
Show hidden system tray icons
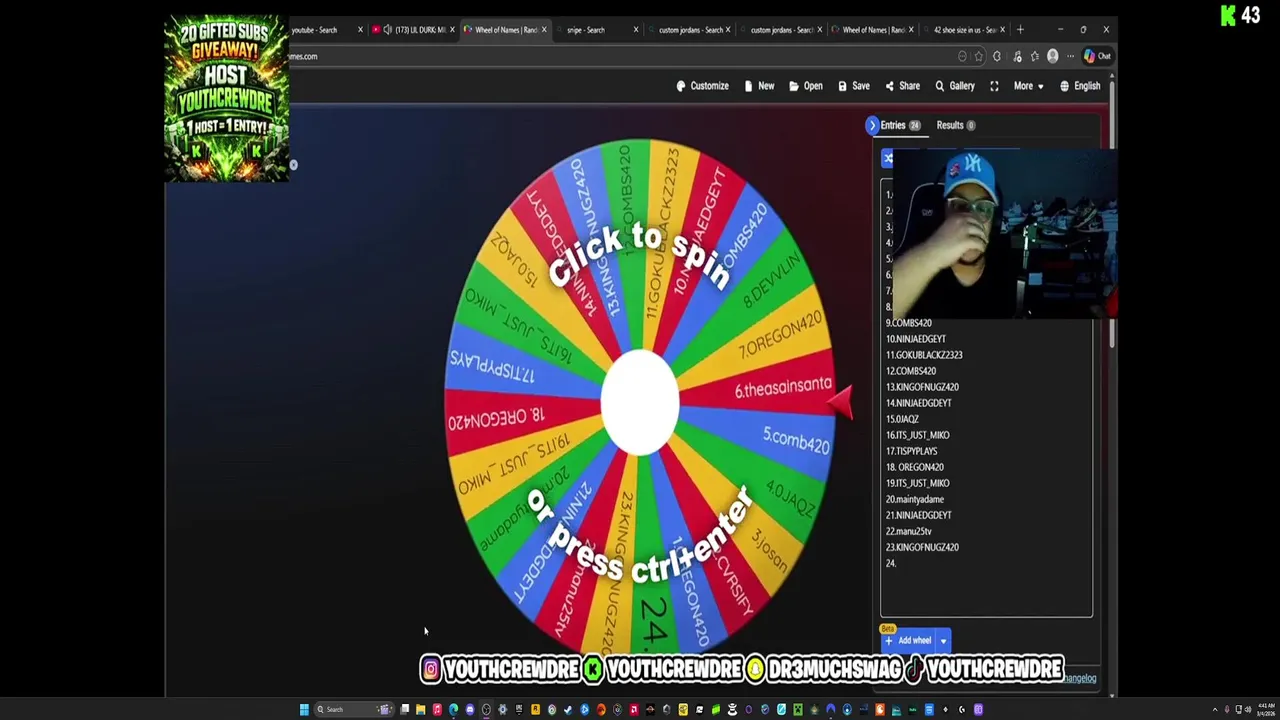1215,710
